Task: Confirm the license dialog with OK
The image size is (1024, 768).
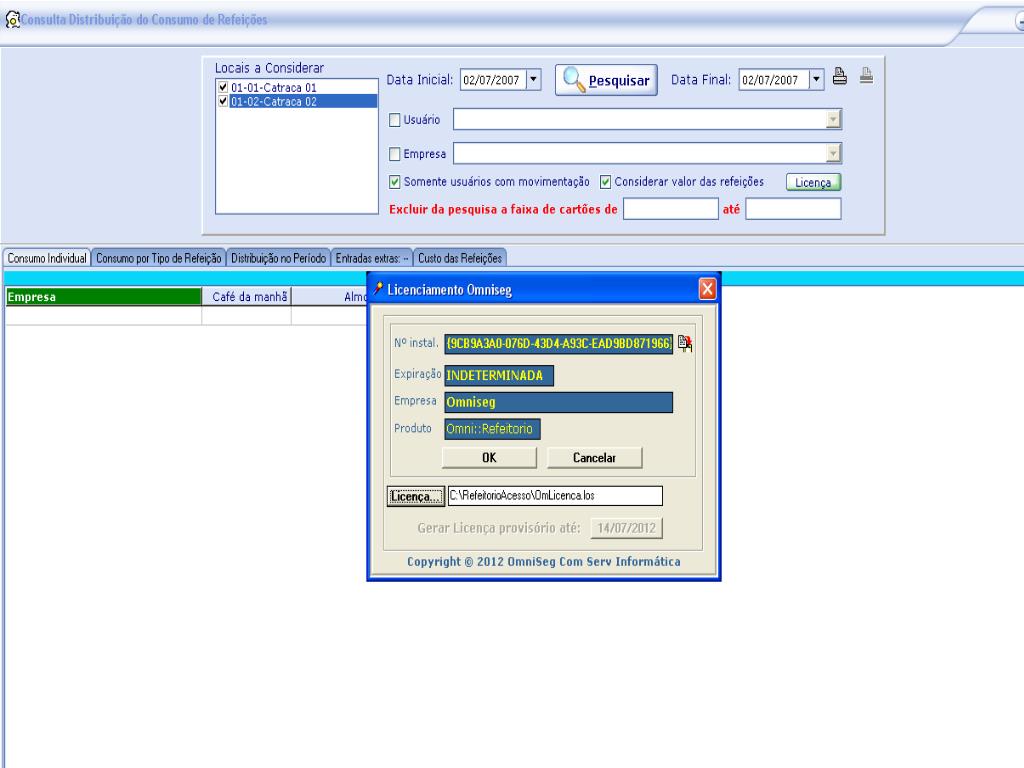Action: tap(489, 458)
